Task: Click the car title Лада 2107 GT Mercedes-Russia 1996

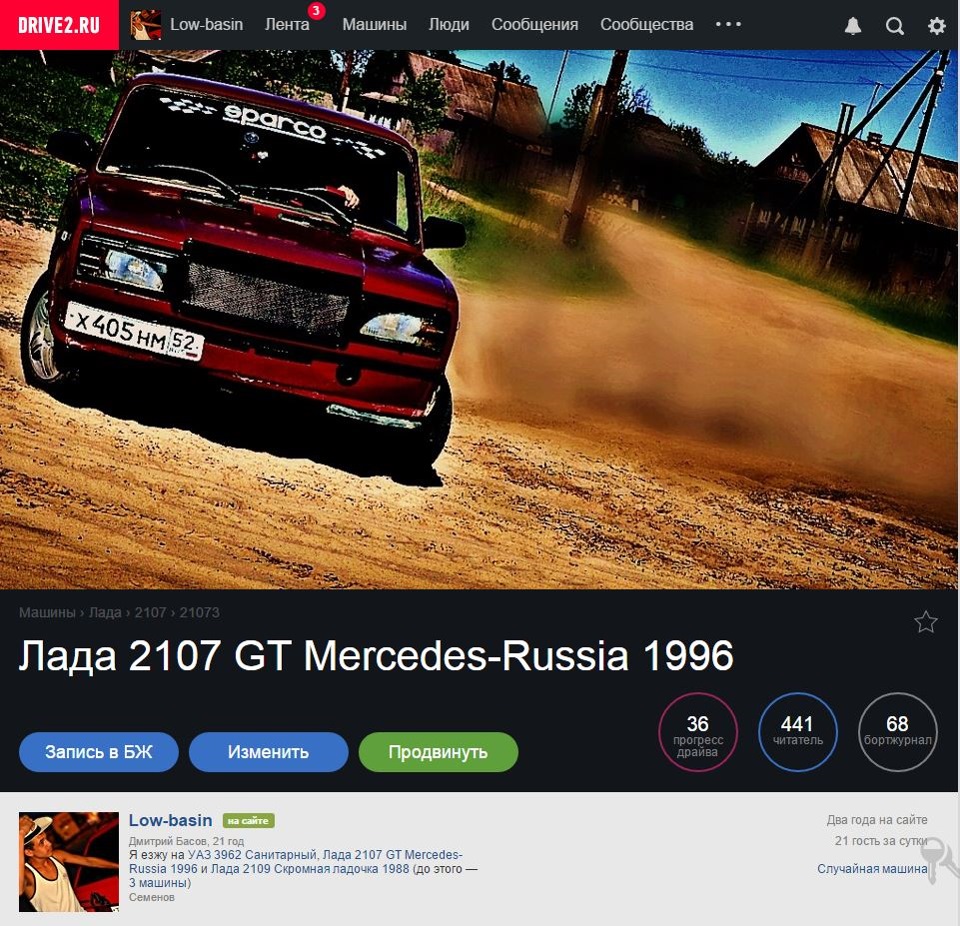Action: coord(376,655)
